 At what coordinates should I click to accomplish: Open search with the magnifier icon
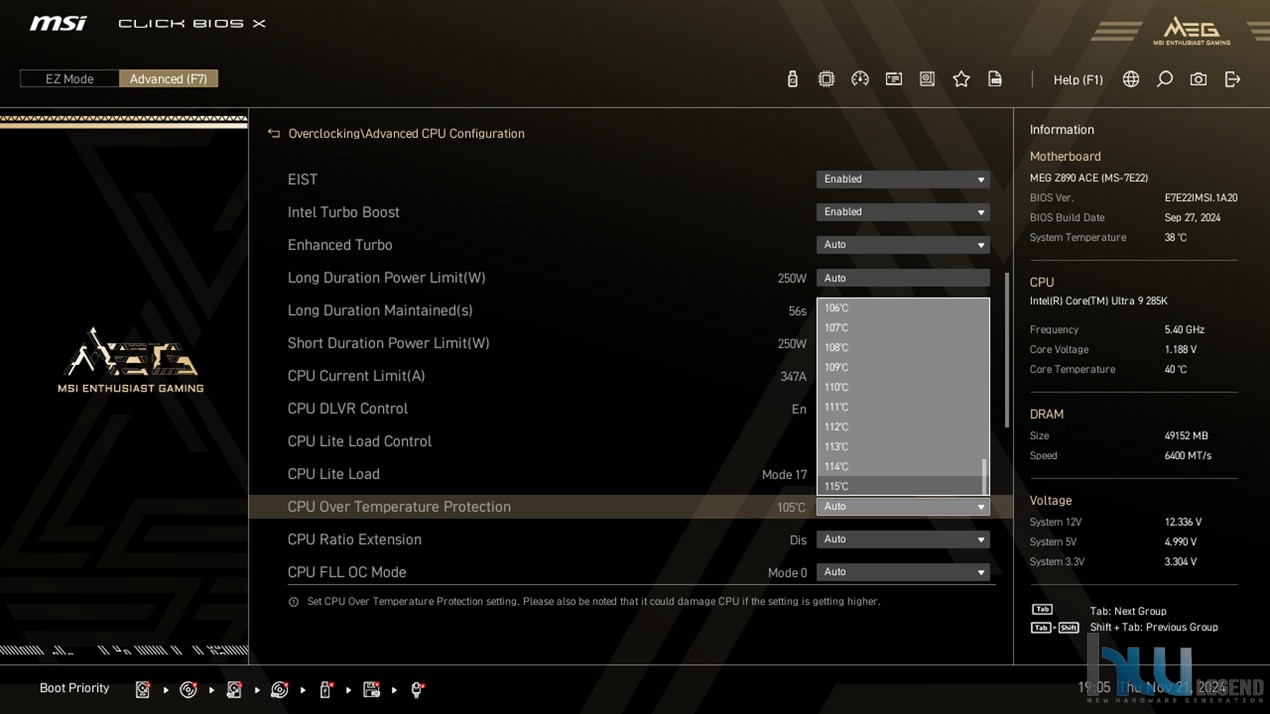click(x=1165, y=79)
